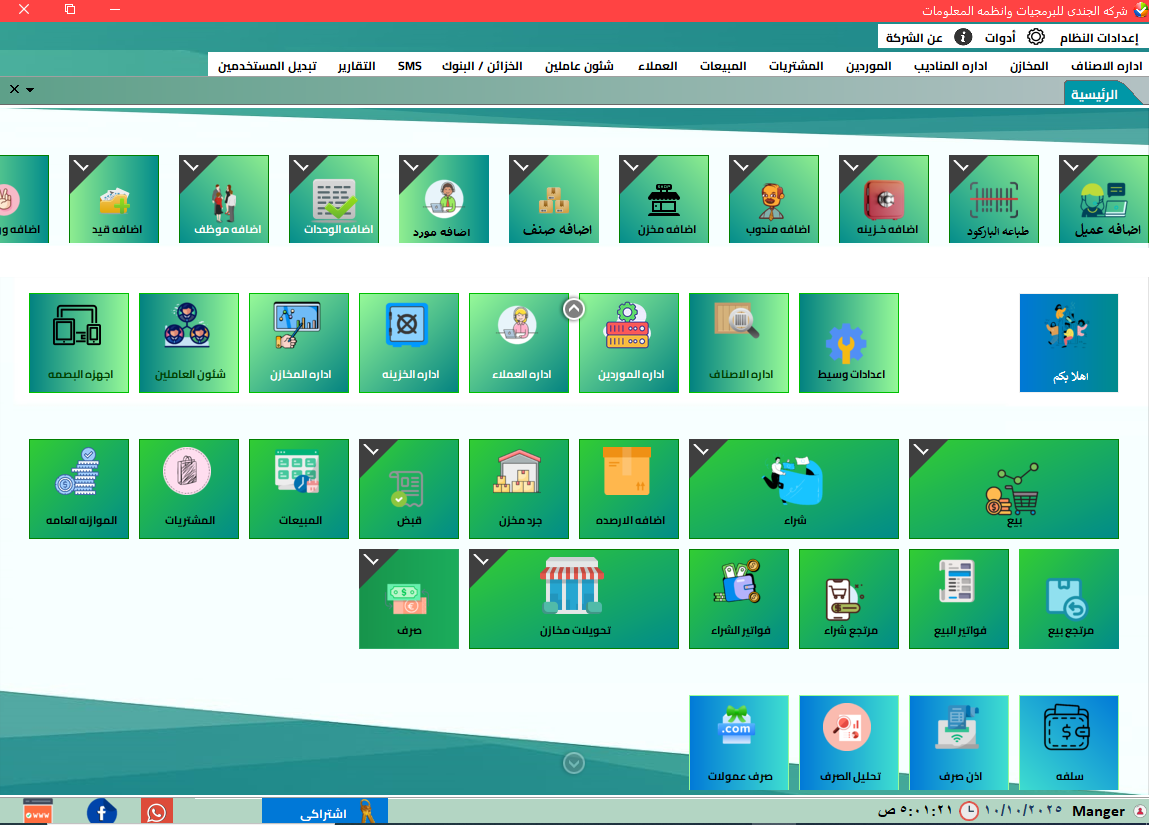Expand corner arrow on اضافه صنف tile
This screenshot has height=825, width=1149.
click(521, 166)
